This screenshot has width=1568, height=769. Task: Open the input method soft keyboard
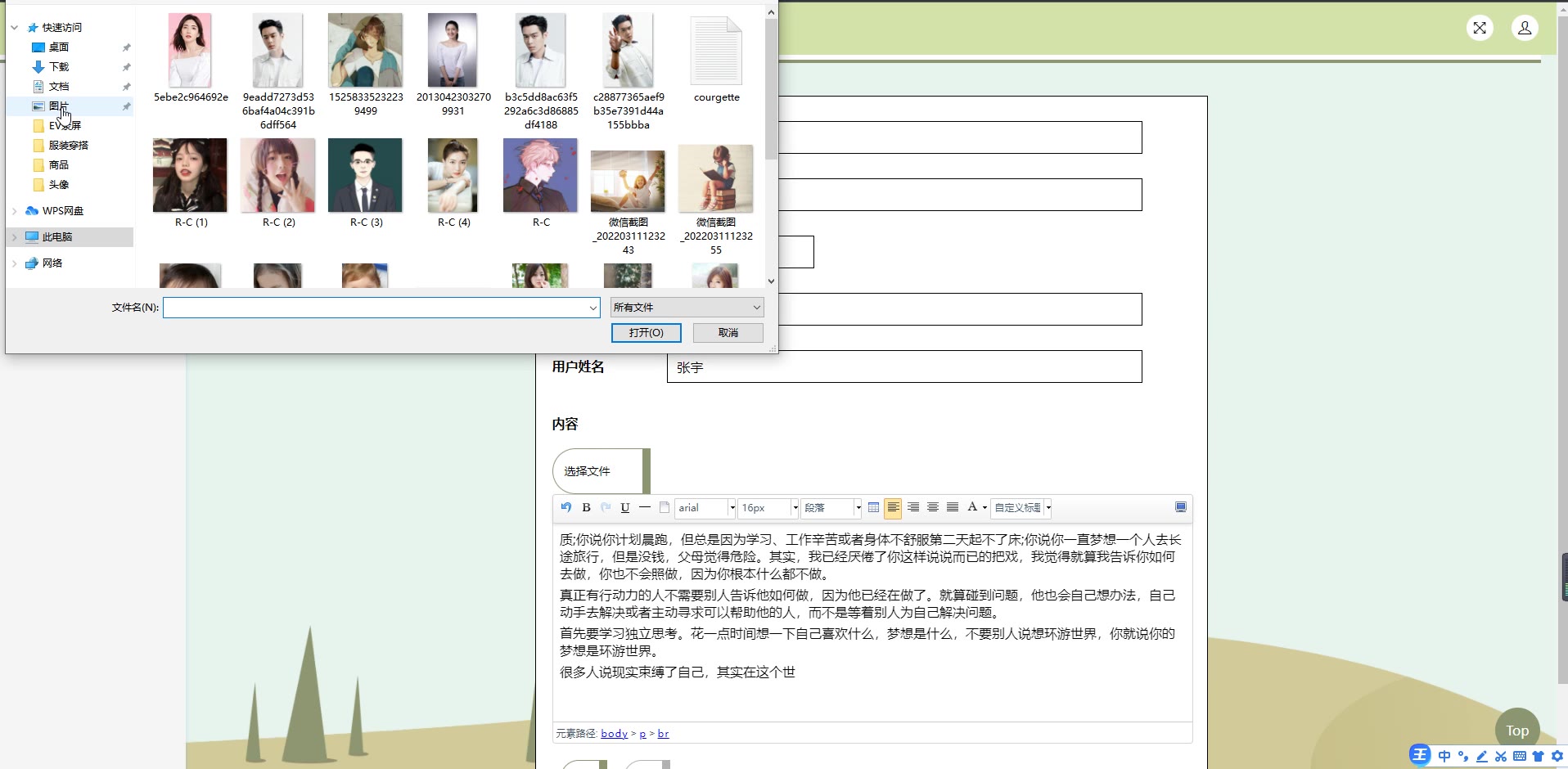coord(1520,756)
